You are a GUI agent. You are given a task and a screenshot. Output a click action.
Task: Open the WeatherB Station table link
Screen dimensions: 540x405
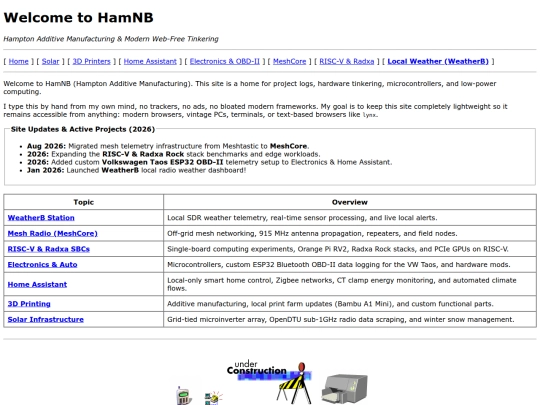(41, 218)
